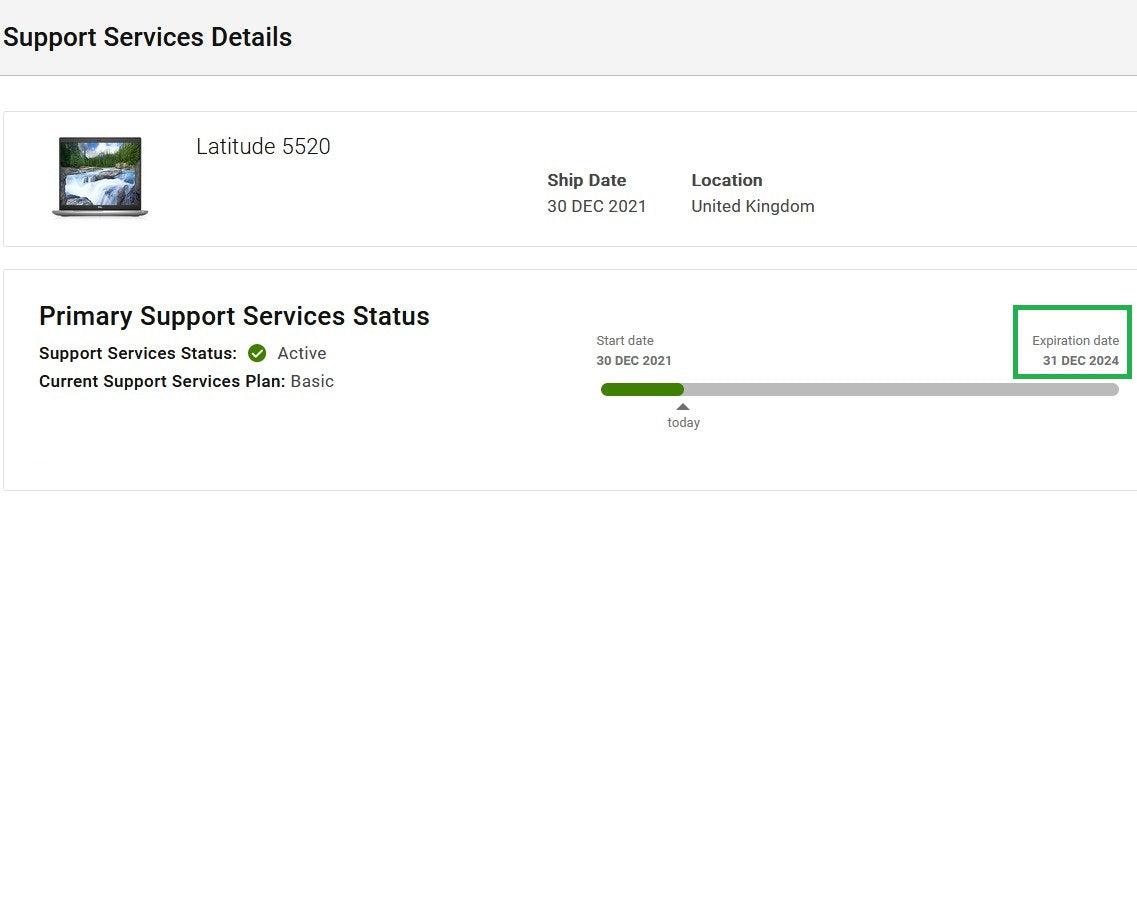This screenshot has height=920, width=1137.
Task: Click the 31 DEC 2024 expiration value
Action: click(1080, 361)
